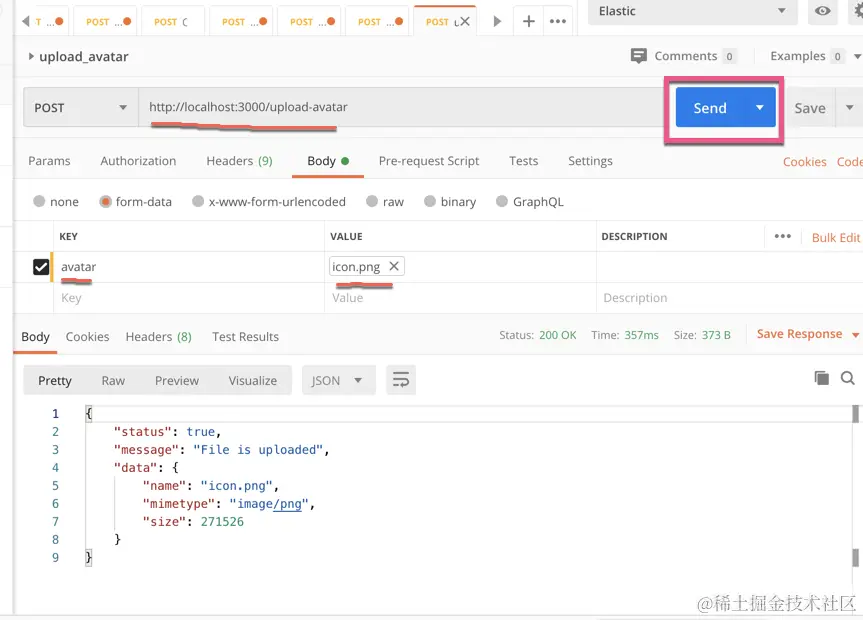Screen dimensions: 863x620
Task: Open the Headers (9) request tab
Action: pyautogui.click(x=239, y=161)
